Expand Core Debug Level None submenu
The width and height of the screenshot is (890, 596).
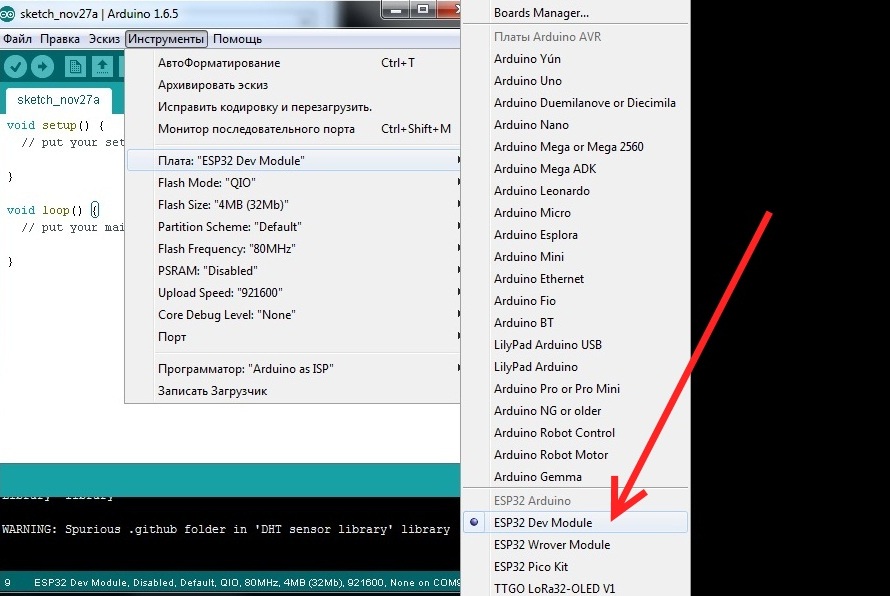pos(293,315)
